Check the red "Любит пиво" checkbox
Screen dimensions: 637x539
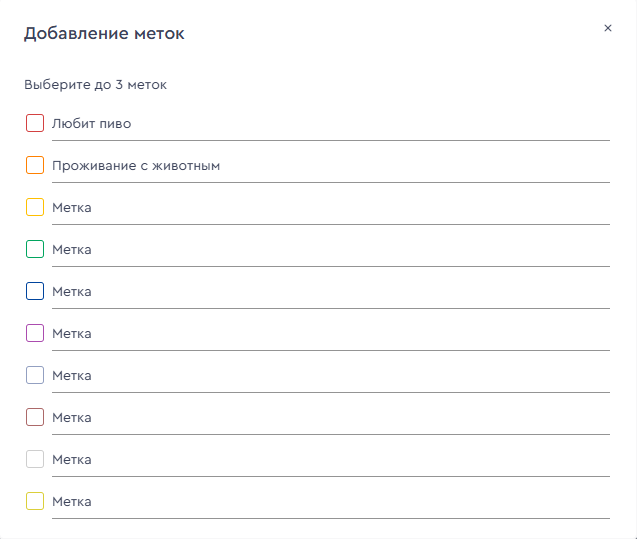(x=35, y=123)
